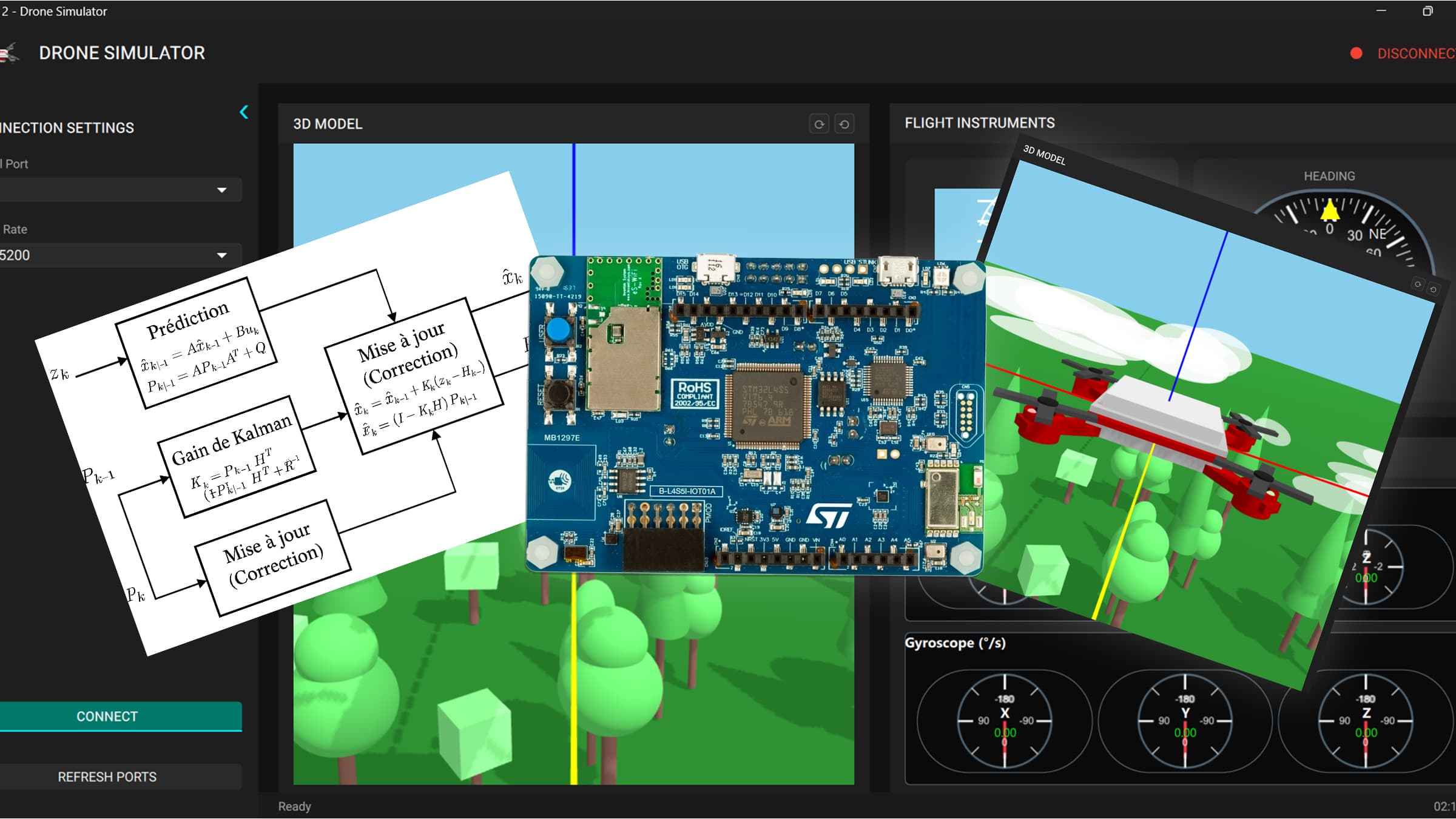Click the drone logo icon beside the title

click(9, 53)
